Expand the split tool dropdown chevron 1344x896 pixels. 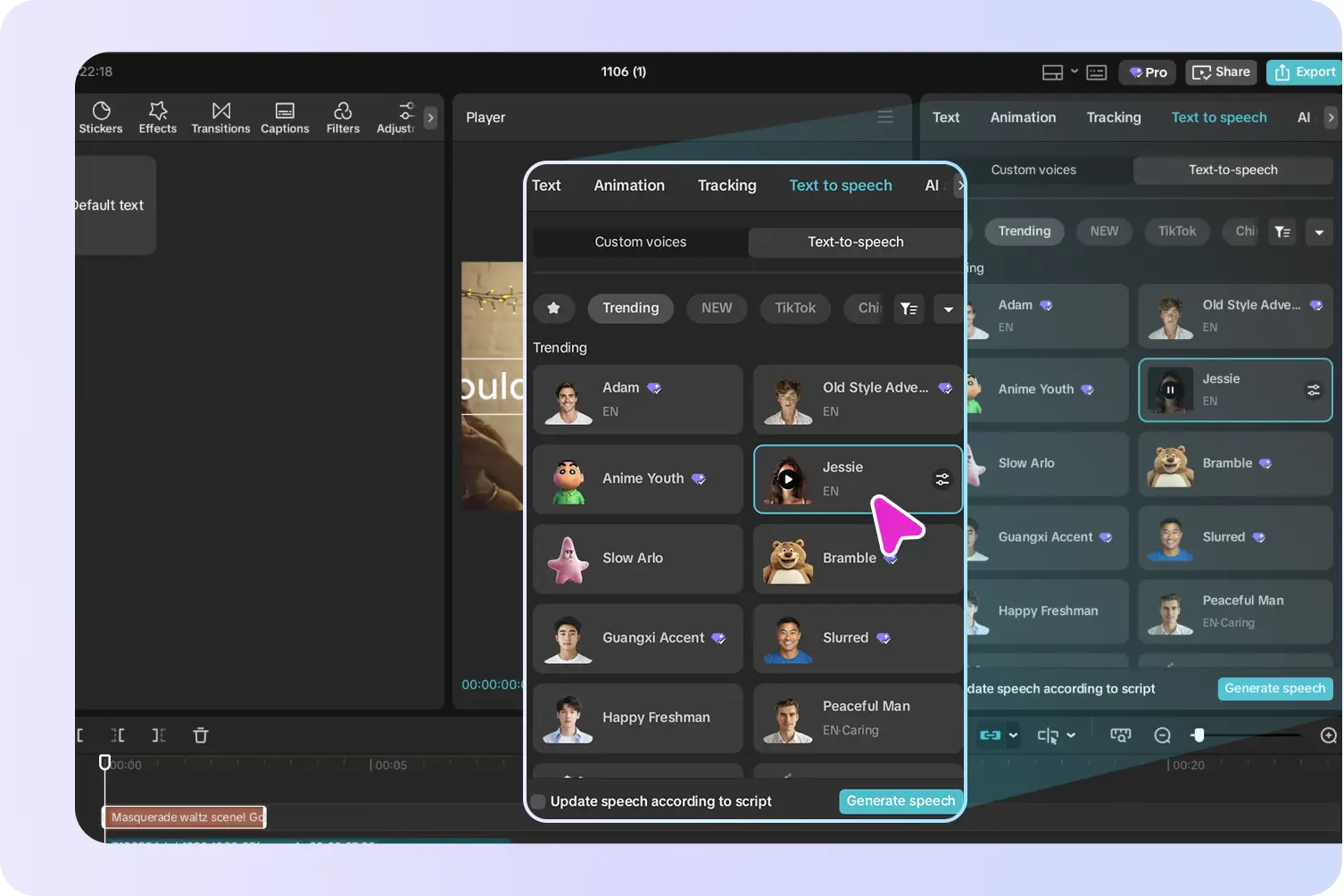click(1069, 734)
